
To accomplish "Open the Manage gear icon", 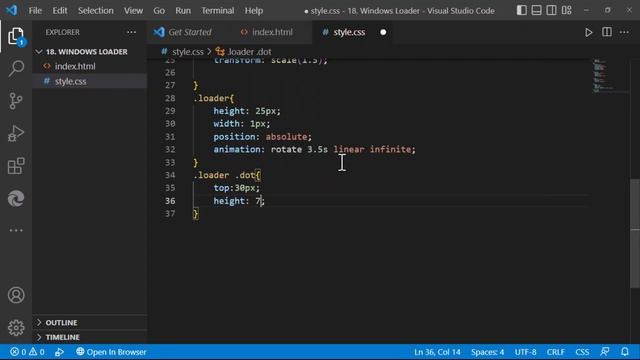I will [16, 327].
